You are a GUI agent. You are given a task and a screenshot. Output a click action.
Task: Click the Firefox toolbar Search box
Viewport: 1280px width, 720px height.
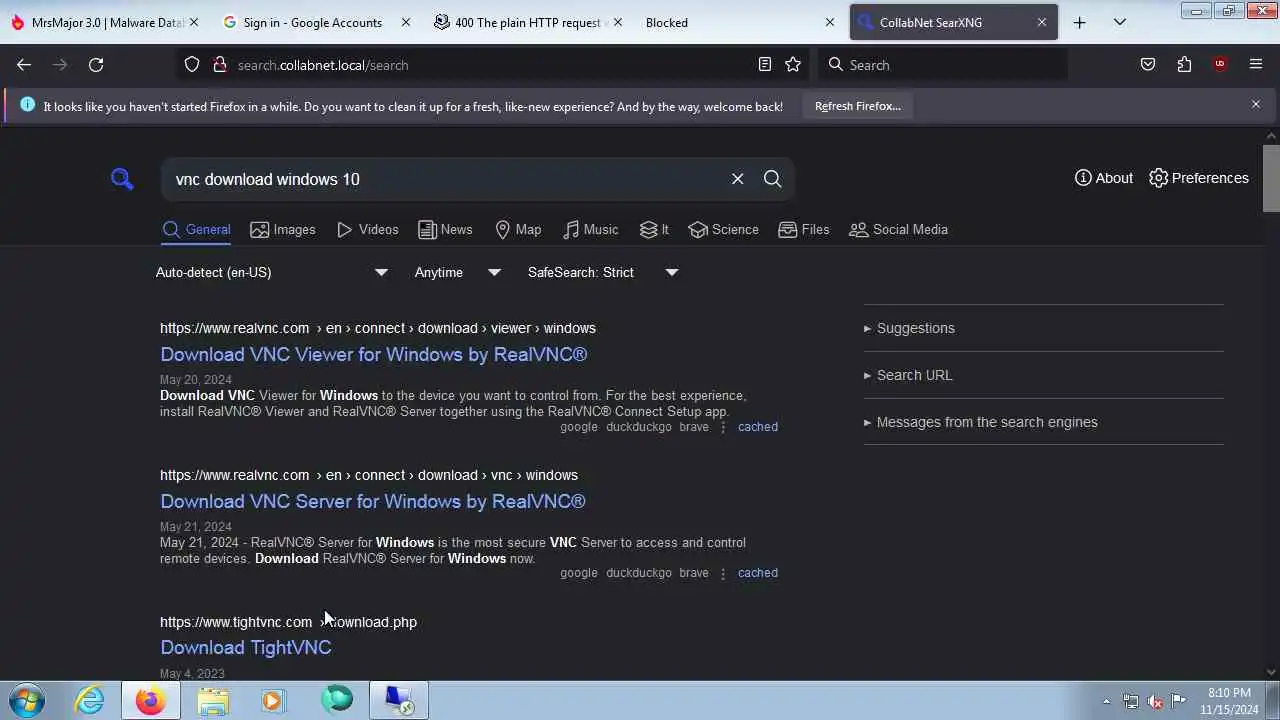point(944,65)
